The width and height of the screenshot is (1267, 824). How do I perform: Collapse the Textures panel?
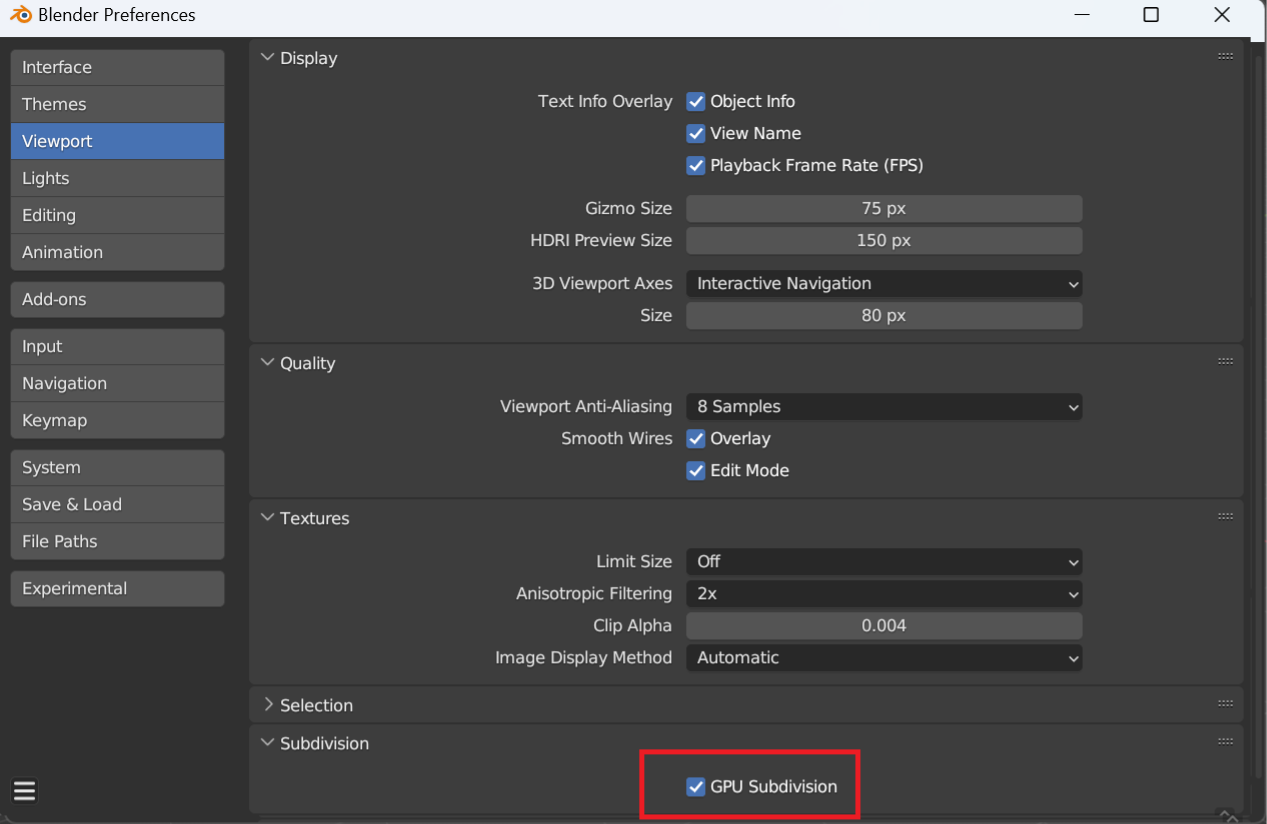click(x=267, y=518)
